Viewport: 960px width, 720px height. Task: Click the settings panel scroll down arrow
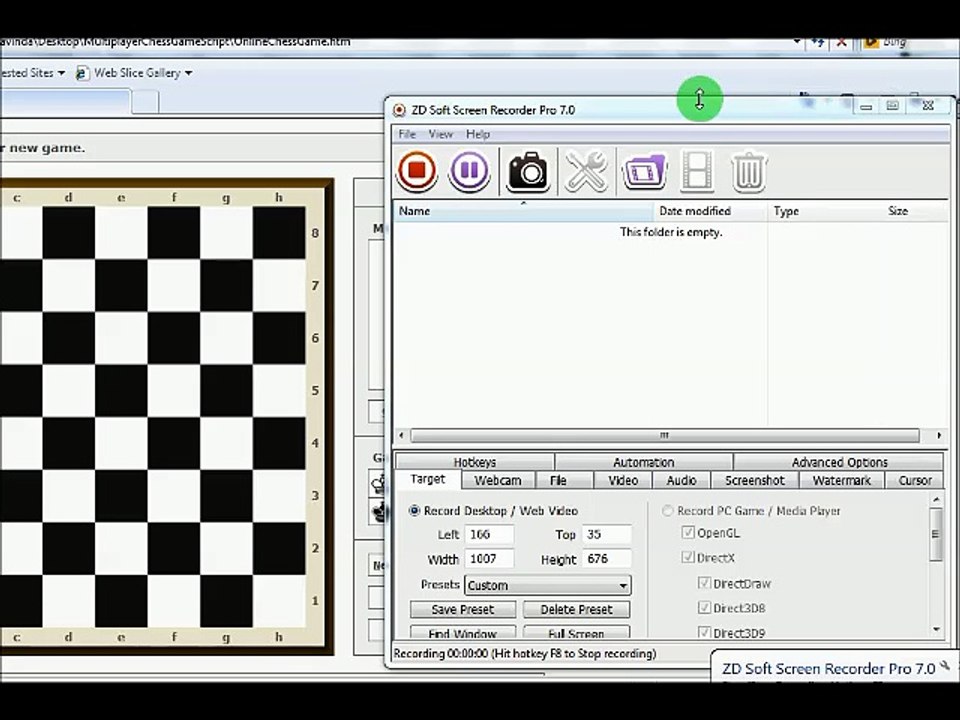(x=936, y=630)
